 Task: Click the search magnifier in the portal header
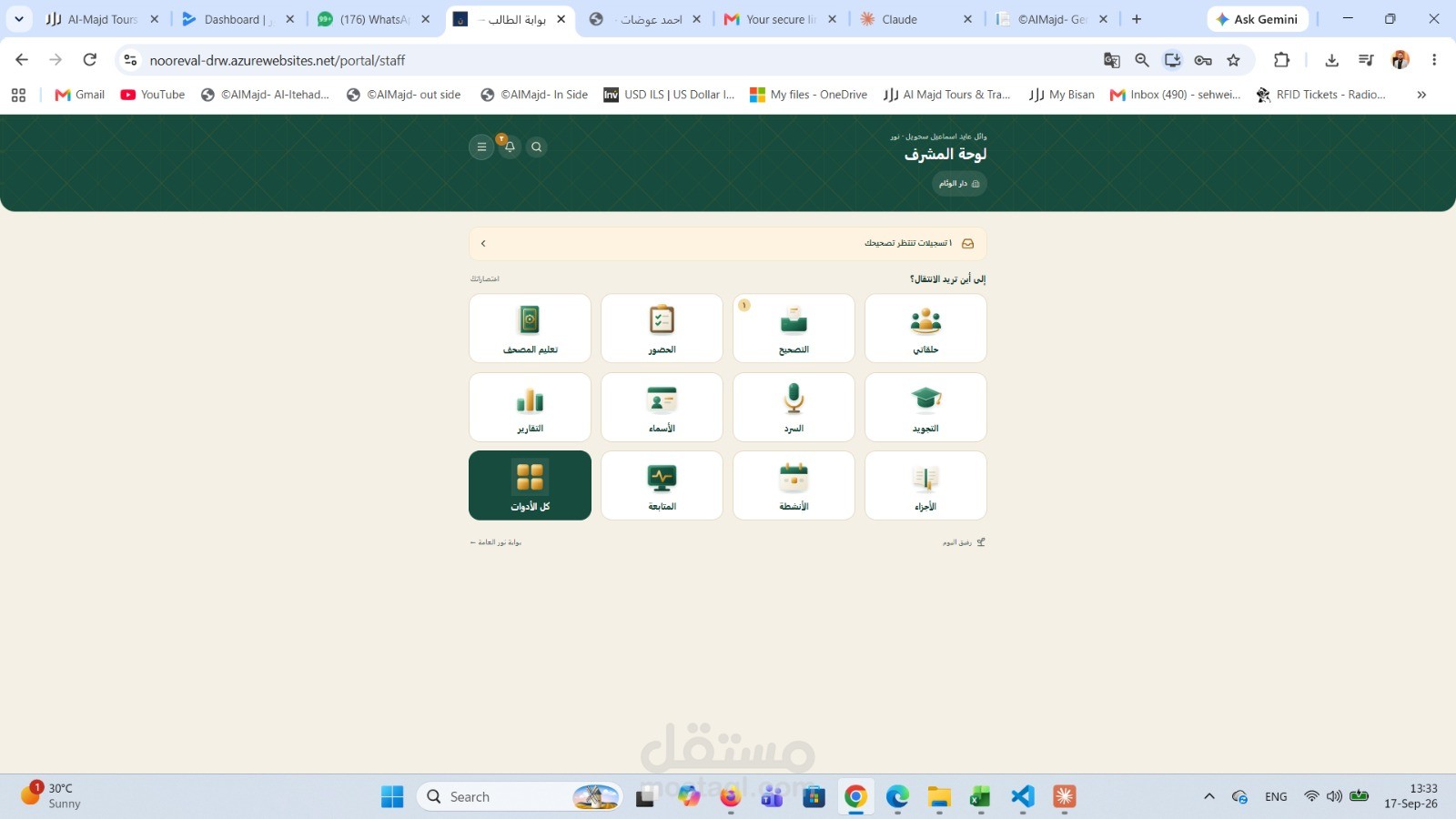(537, 147)
